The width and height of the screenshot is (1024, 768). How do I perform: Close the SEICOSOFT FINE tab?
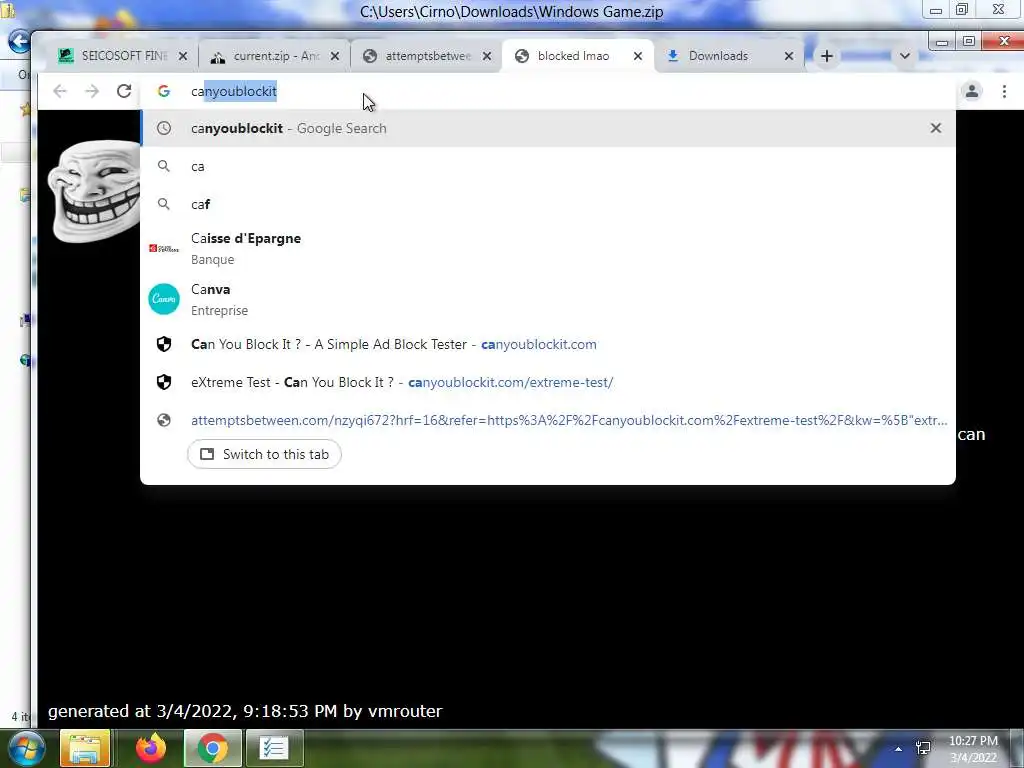[x=183, y=56]
